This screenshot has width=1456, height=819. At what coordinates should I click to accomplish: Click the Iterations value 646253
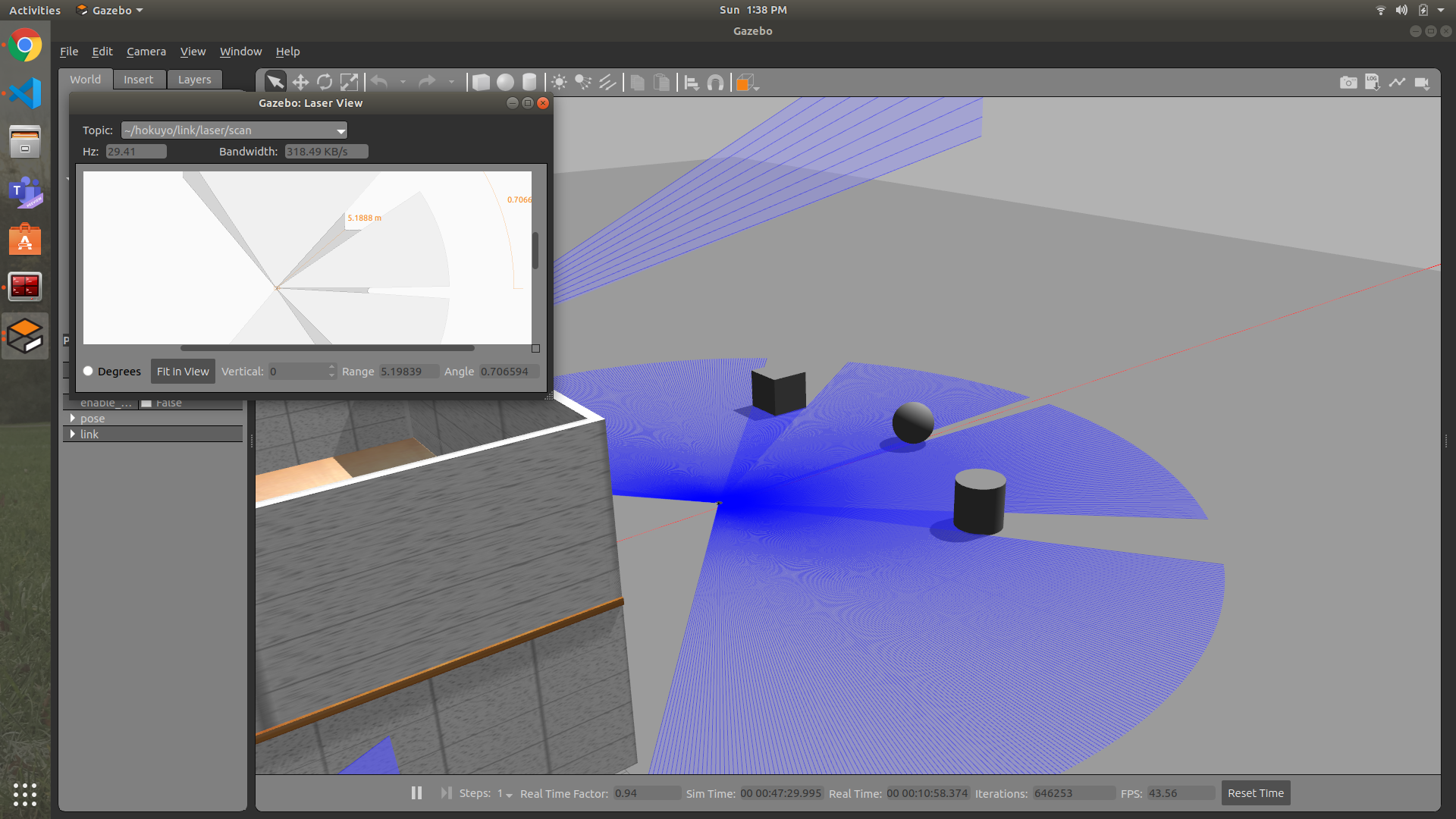pos(1074,793)
